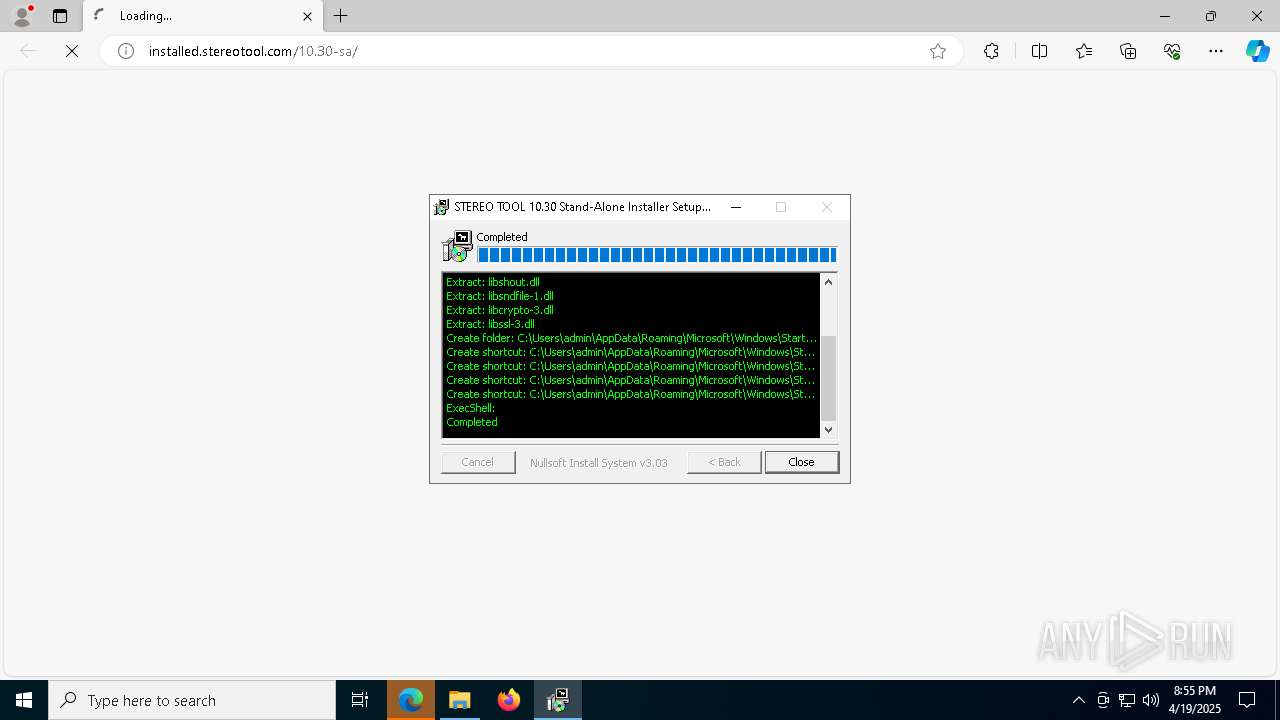Open the taskbar clock and date

click(x=1195, y=700)
